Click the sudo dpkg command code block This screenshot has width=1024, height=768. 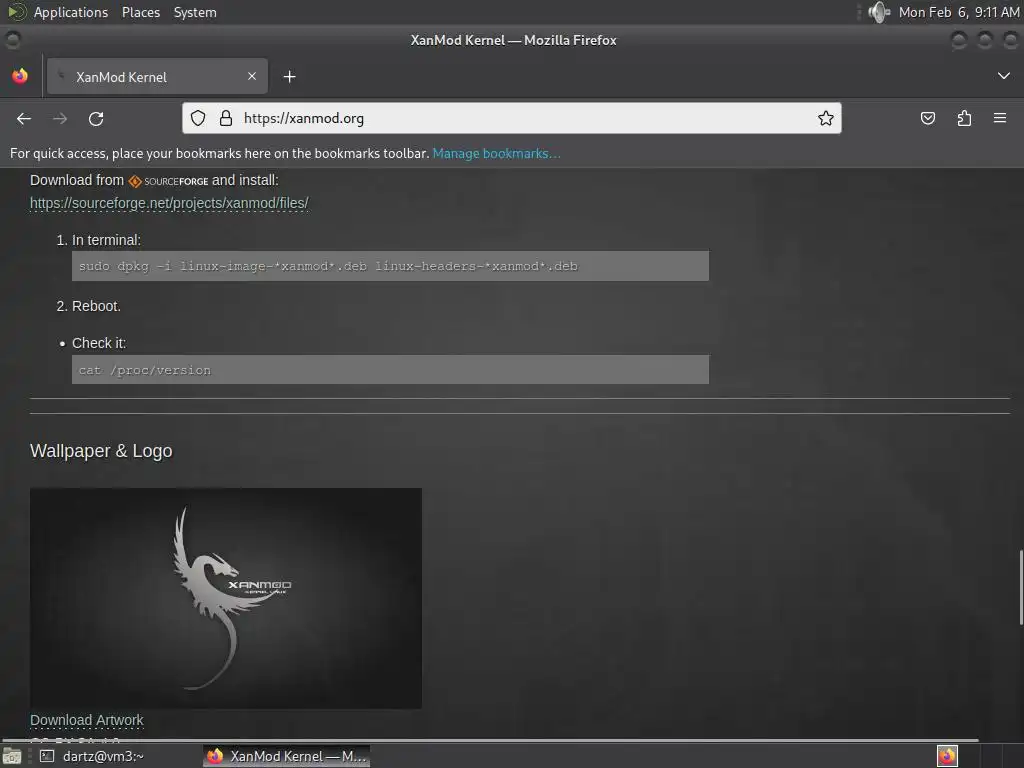point(390,266)
